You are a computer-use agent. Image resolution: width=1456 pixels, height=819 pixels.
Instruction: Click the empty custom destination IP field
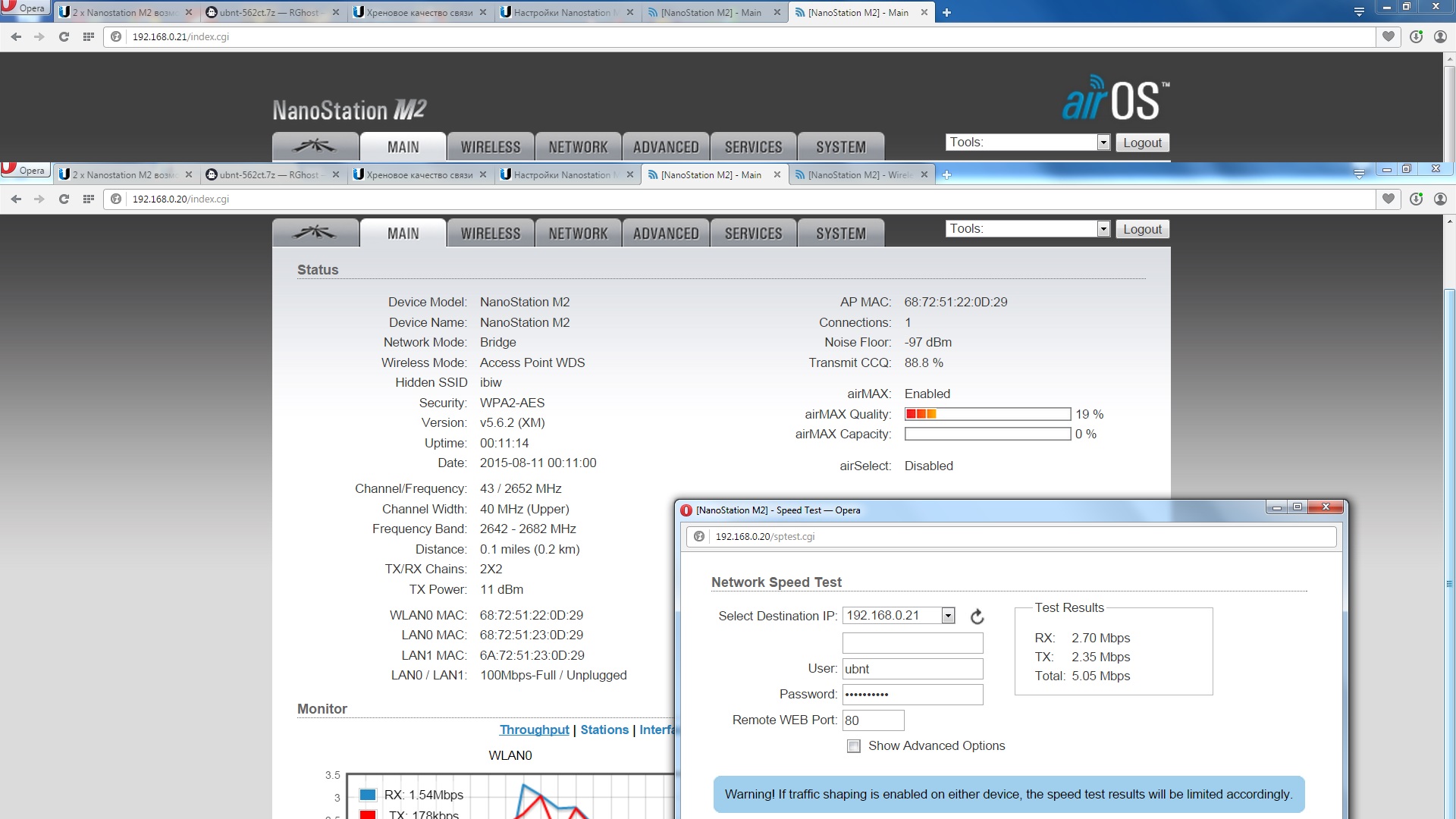(912, 643)
